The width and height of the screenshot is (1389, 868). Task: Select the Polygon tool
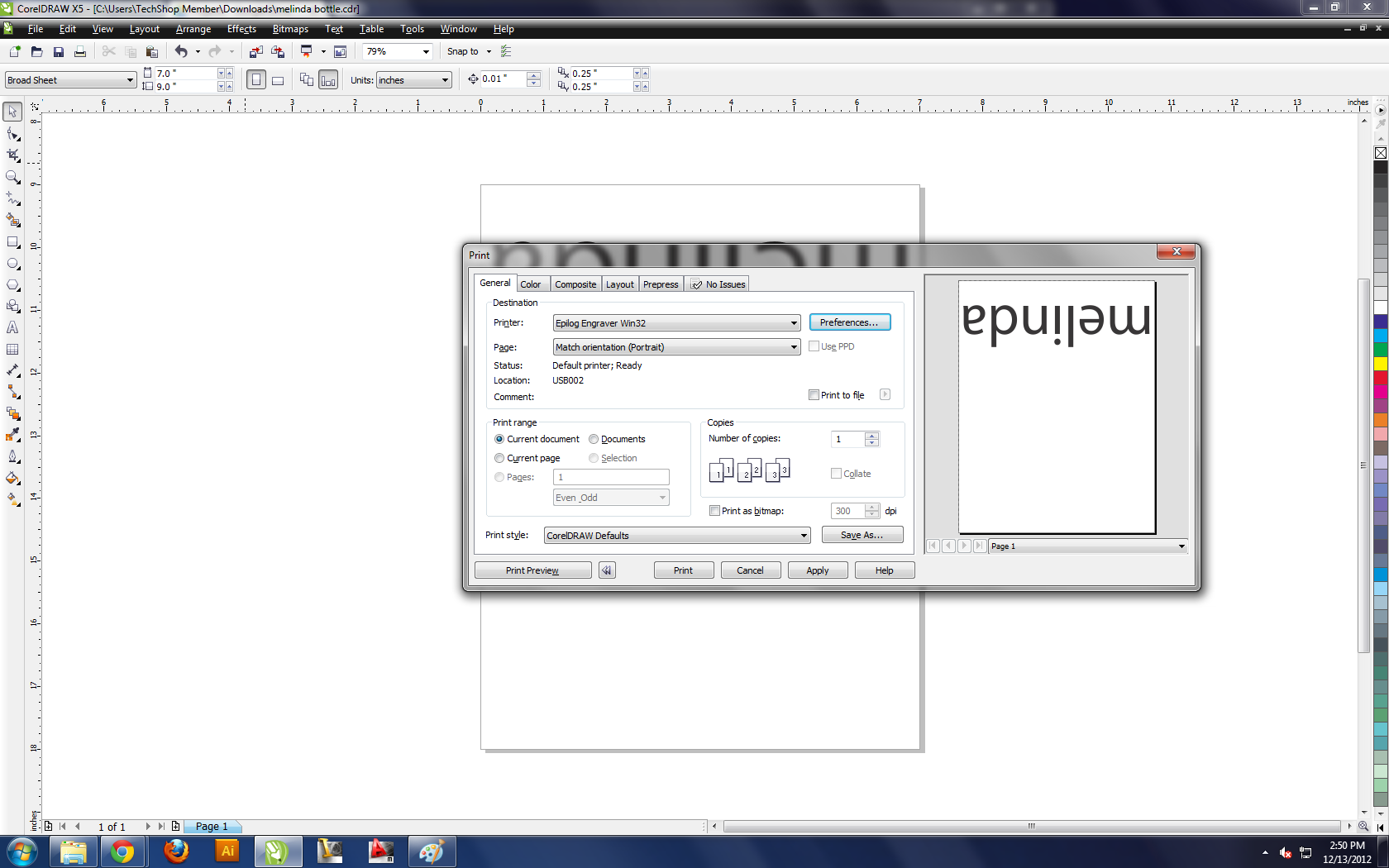[12, 285]
